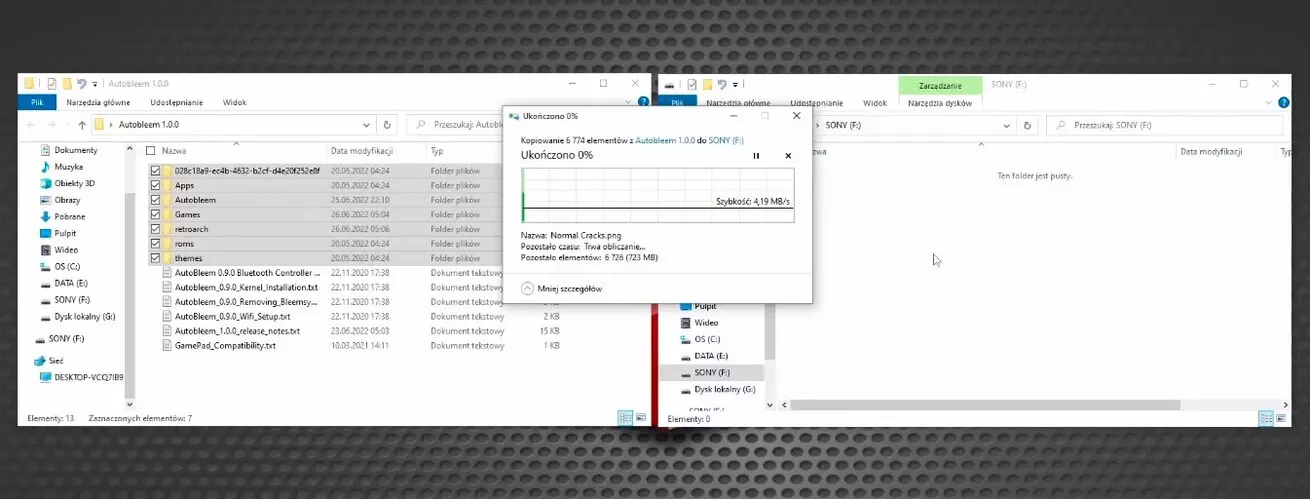1310x499 pixels.
Task: Open the Udostępnianie tab in Autobleem window
Action: [x=177, y=102]
